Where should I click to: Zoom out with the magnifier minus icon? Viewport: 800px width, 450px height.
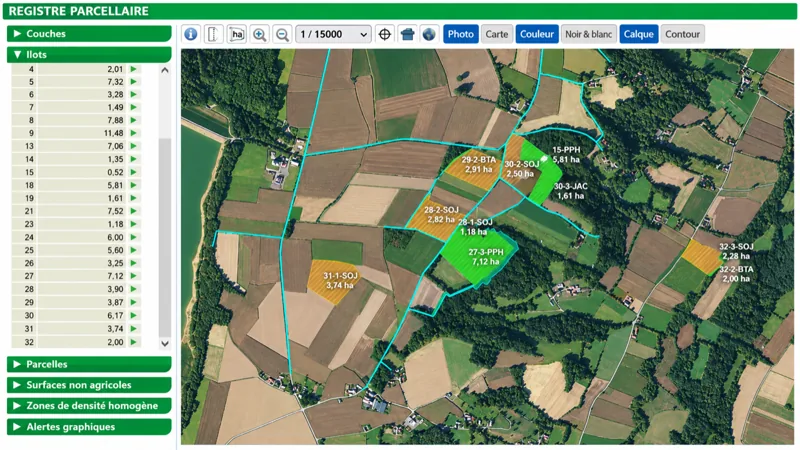[x=282, y=34]
